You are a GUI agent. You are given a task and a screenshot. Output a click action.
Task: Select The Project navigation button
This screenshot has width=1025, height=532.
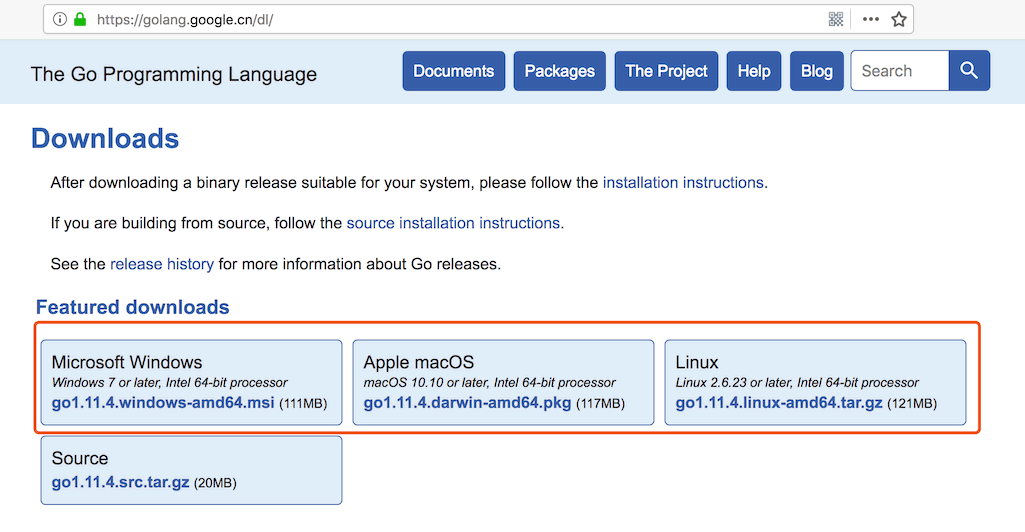(666, 71)
